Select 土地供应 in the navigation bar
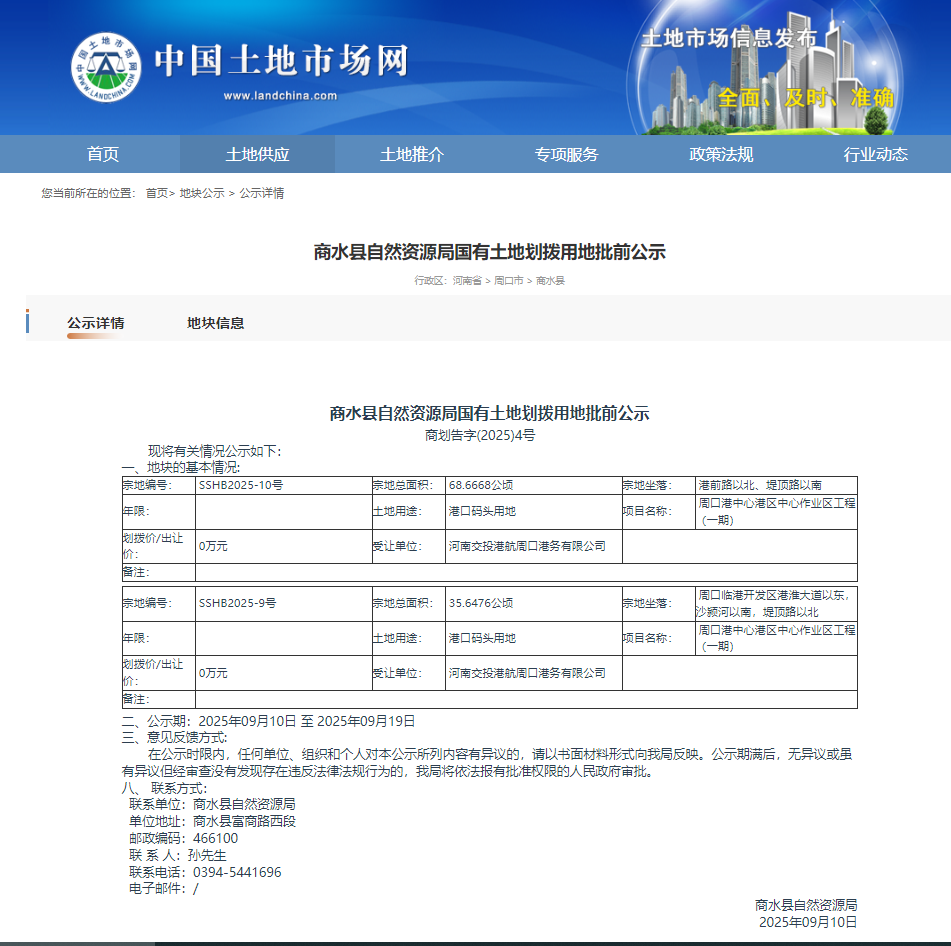 (257, 154)
